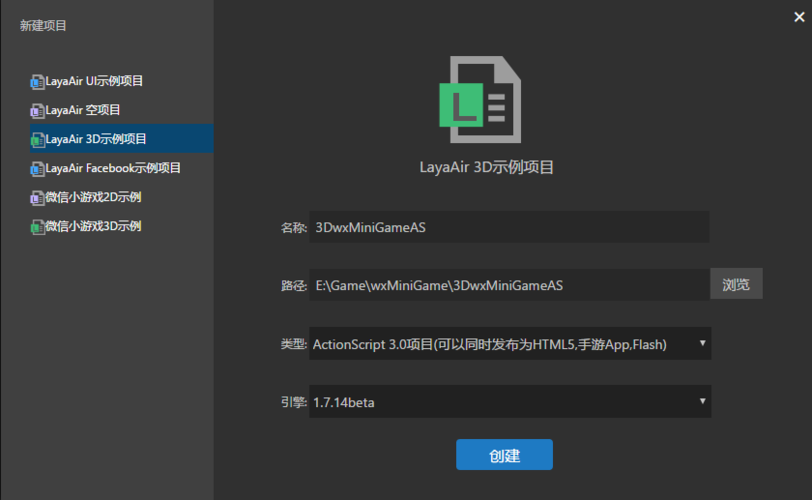This screenshot has height=500, width=812.
Task: Select 微信小游戏3D示例 template
Action: 122,226
